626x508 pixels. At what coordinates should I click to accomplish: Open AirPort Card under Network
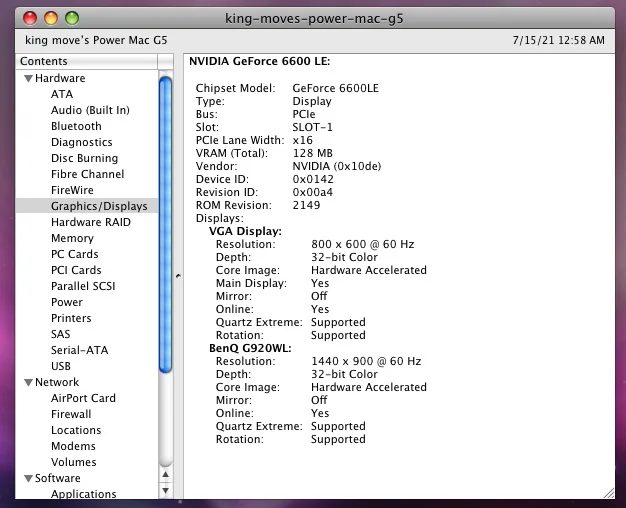pyautogui.click(x=83, y=398)
